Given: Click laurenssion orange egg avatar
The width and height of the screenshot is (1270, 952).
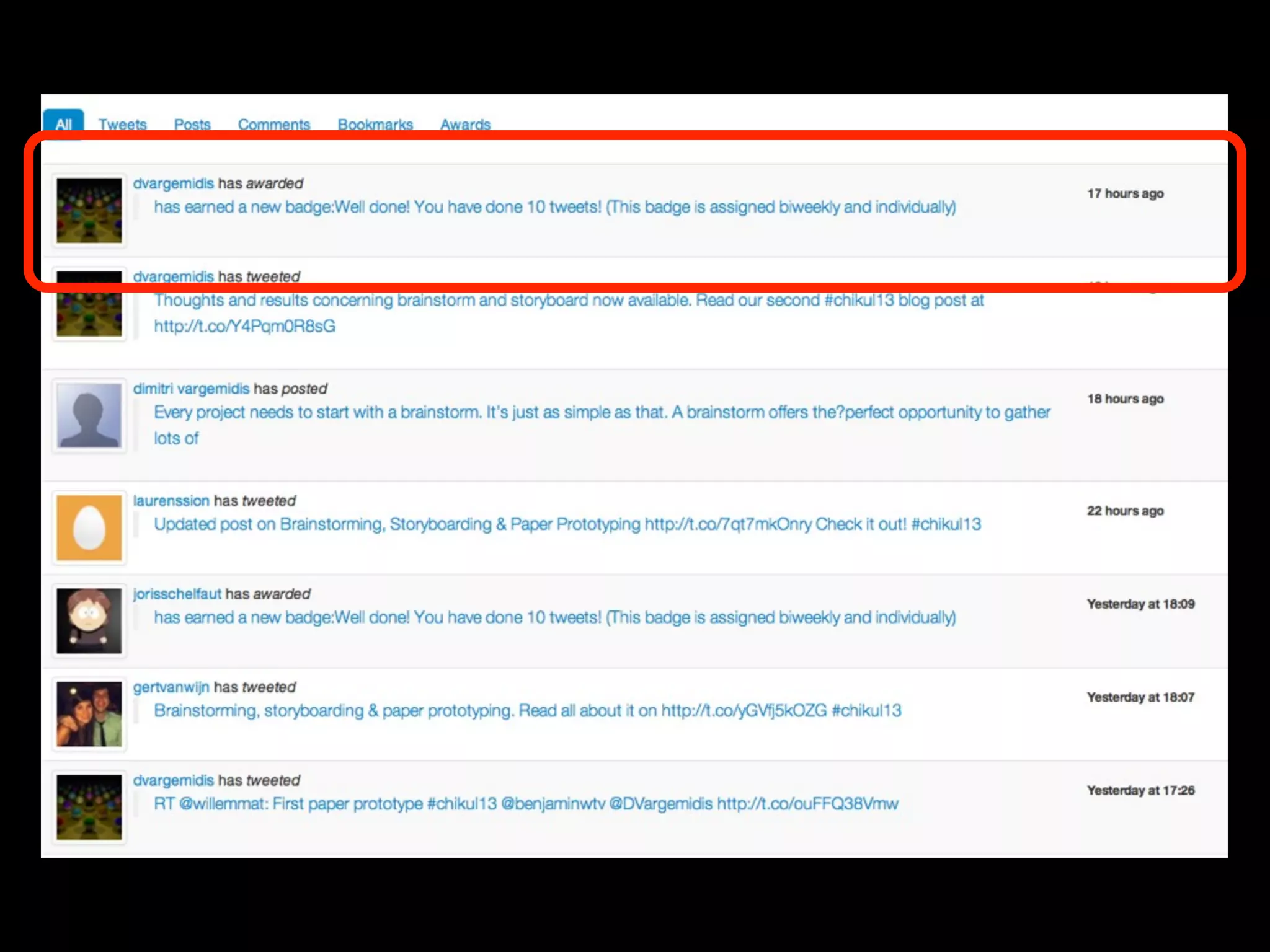Looking at the screenshot, I should pos(89,527).
